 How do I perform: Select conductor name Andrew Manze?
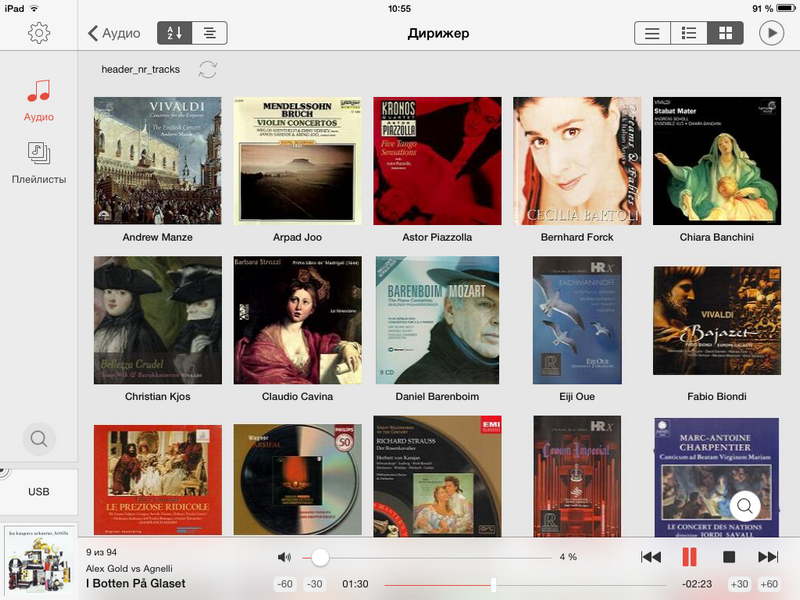(158, 237)
